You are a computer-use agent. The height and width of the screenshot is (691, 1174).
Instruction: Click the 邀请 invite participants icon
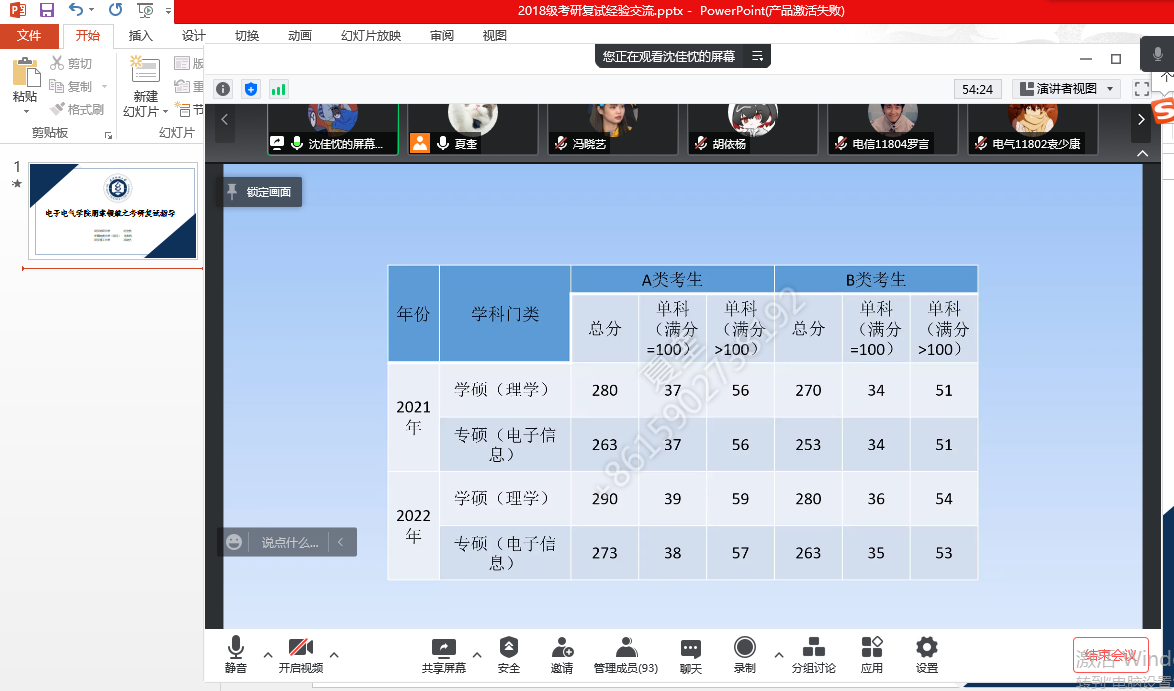[562, 648]
